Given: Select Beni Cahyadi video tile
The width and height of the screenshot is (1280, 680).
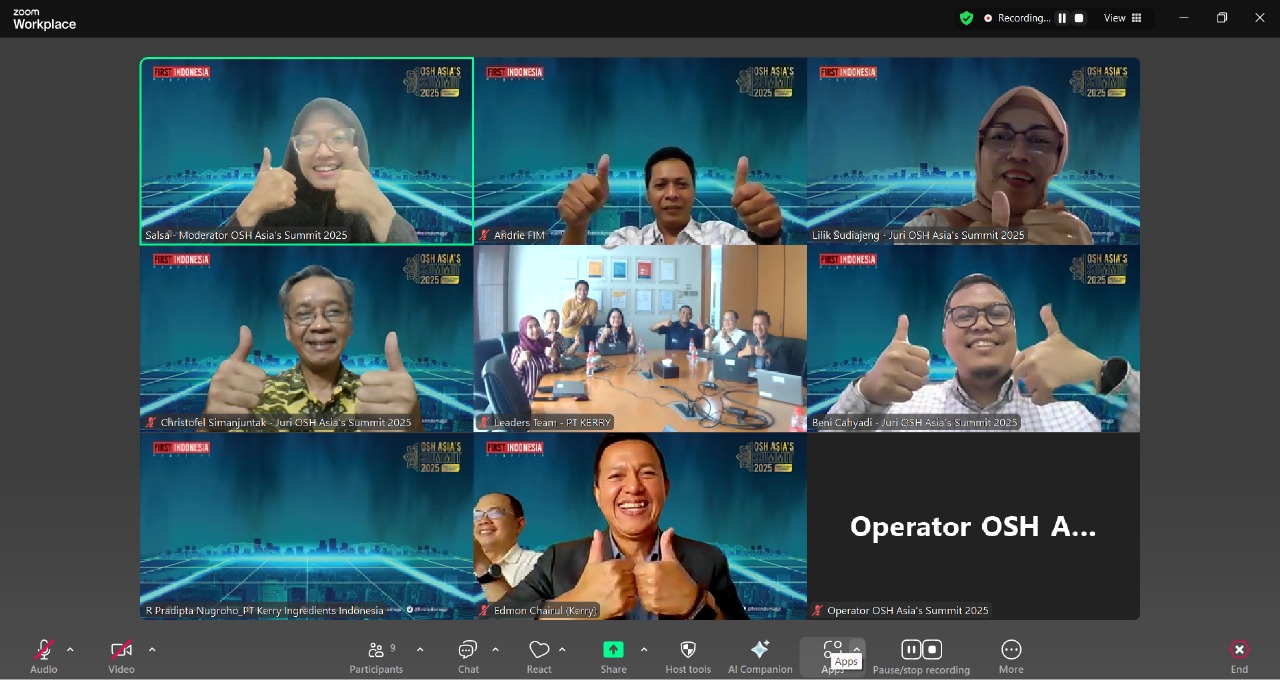Looking at the screenshot, I should [973, 339].
